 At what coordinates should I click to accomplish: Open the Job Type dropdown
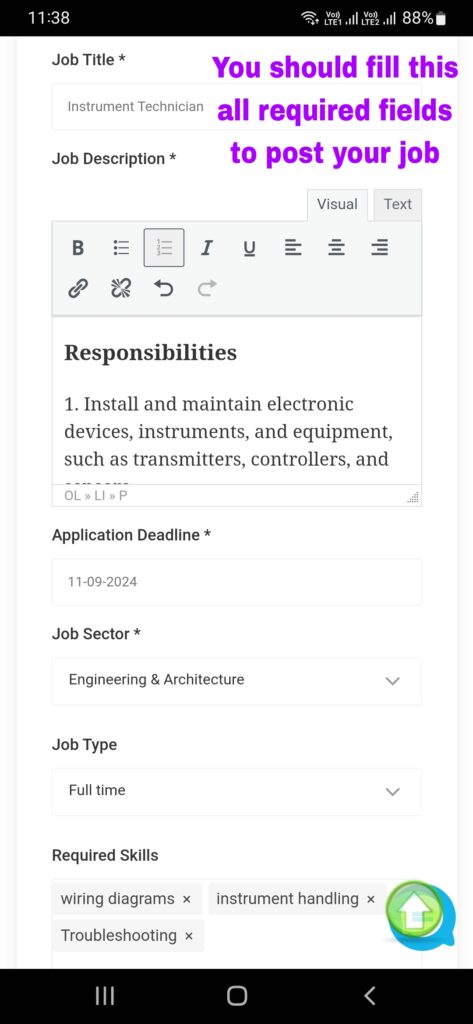tap(236, 791)
